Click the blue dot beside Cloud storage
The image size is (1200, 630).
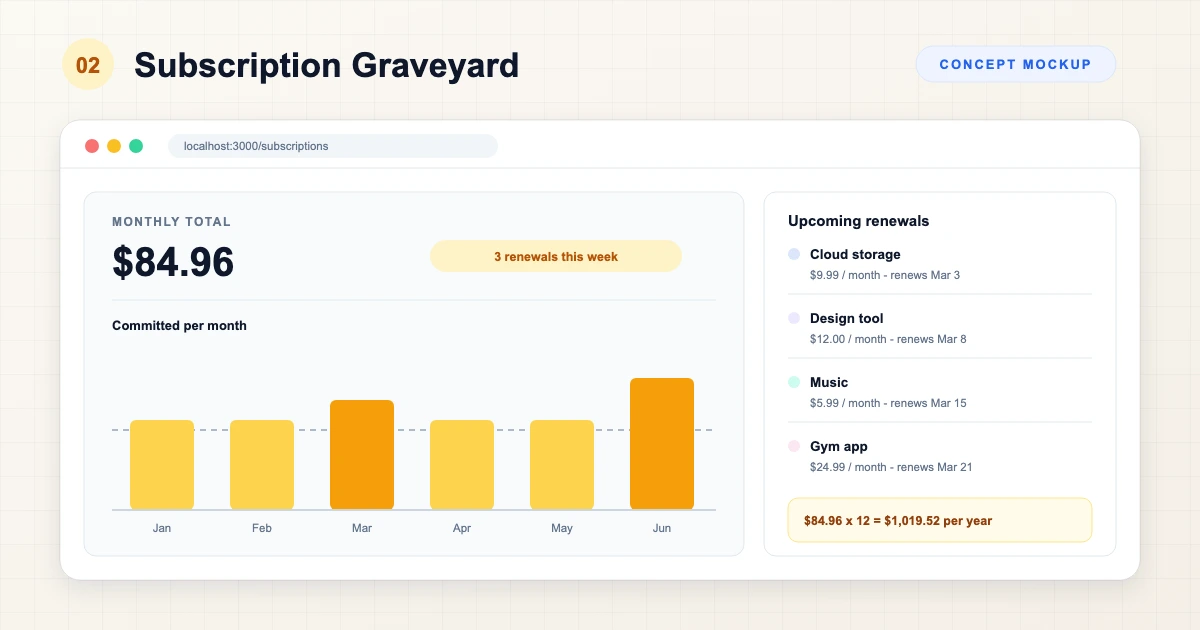click(794, 254)
